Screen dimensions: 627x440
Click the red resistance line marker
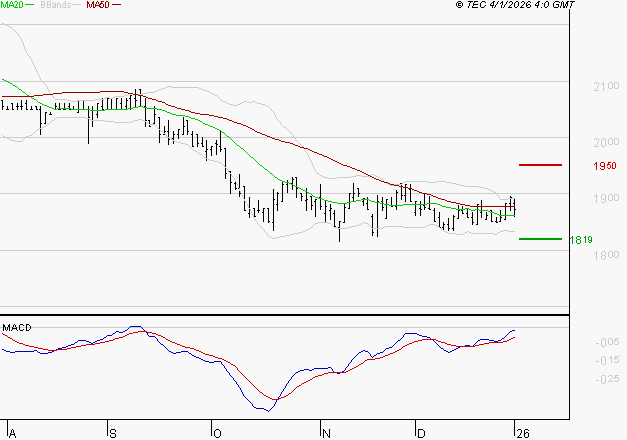(x=541, y=164)
